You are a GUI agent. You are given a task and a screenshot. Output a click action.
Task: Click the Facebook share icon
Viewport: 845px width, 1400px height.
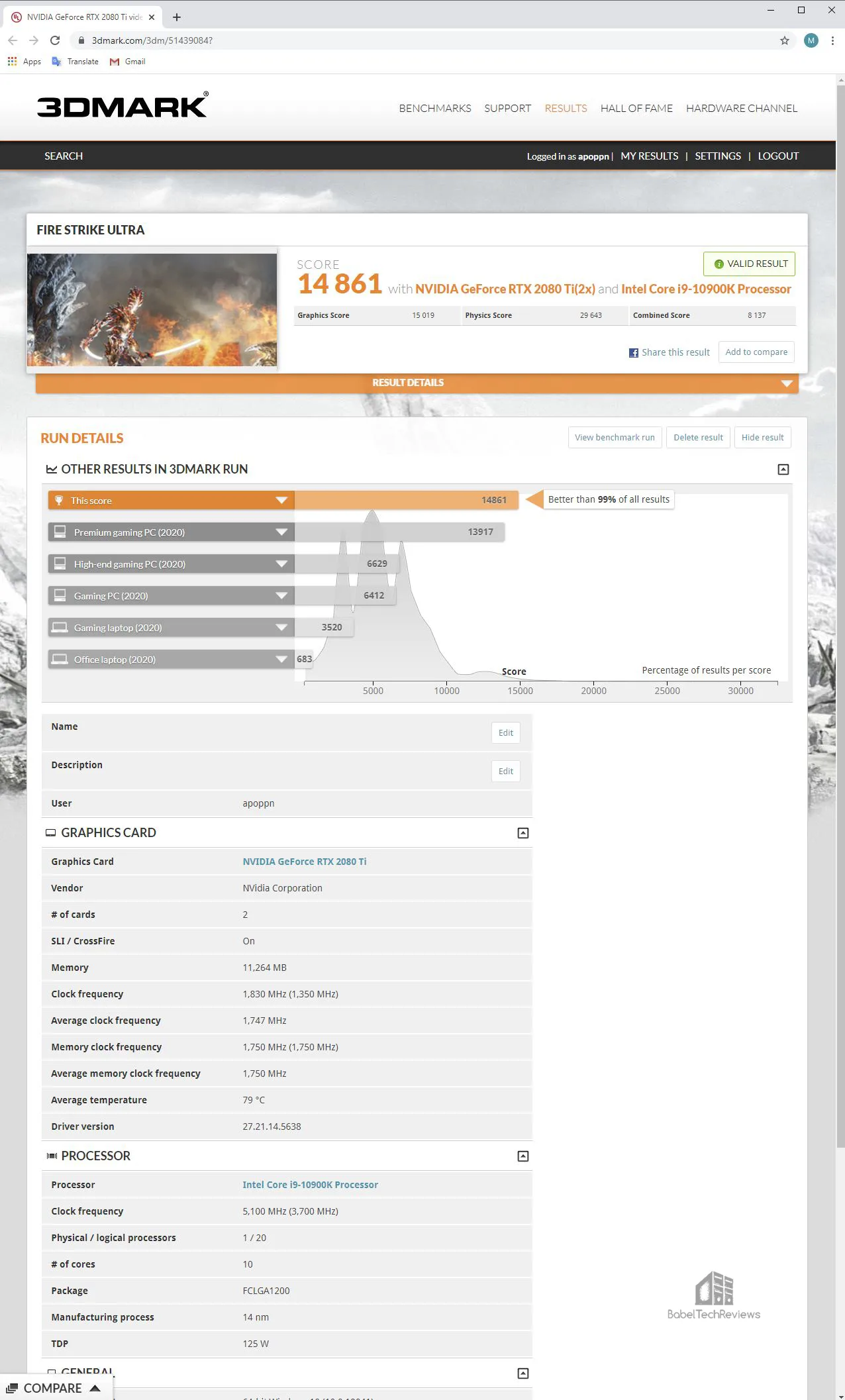tap(634, 353)
